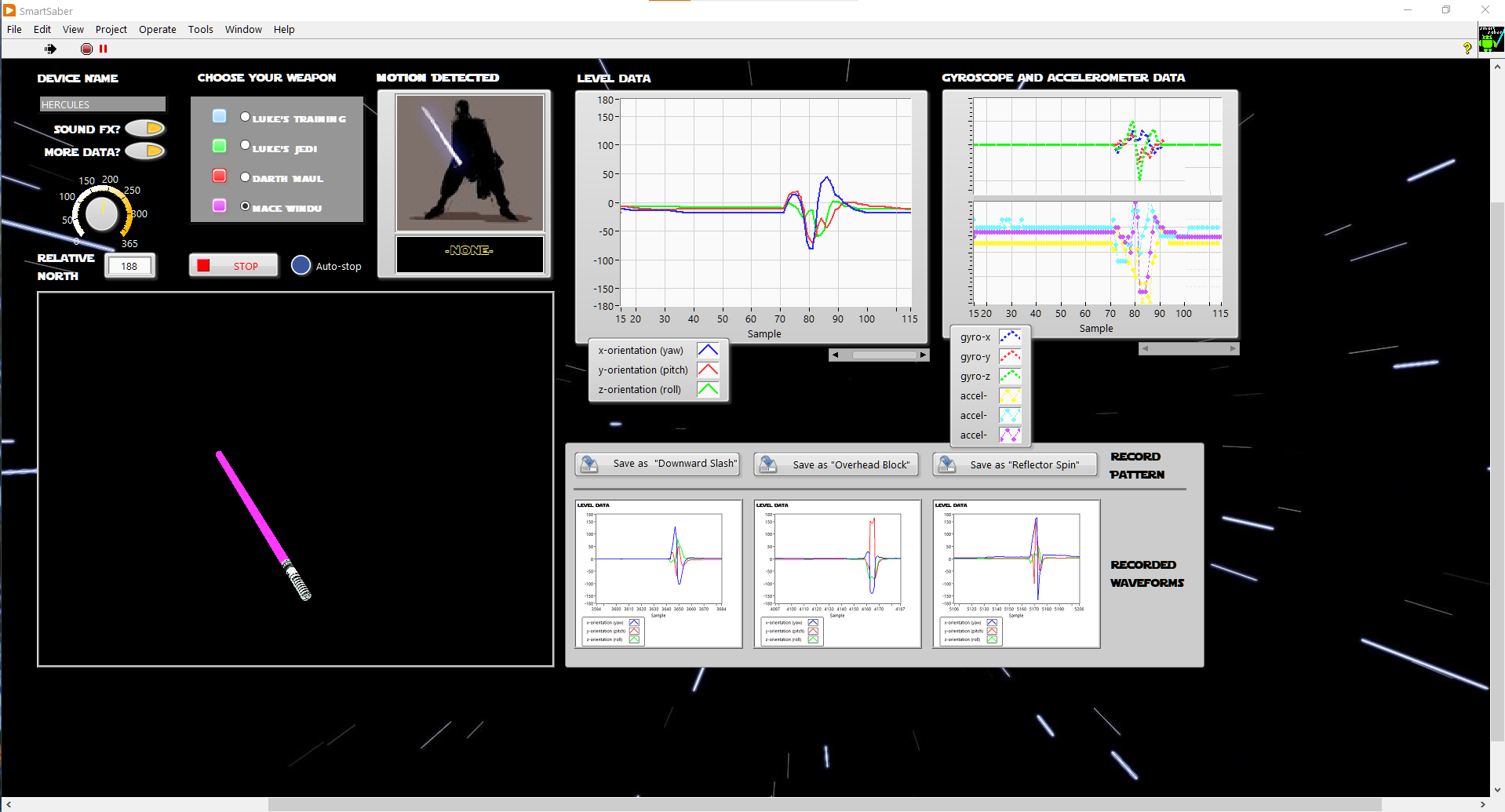Click the green Luke's Jedi color swatch
1505x812 pixels.
click(x=220, y=146)
